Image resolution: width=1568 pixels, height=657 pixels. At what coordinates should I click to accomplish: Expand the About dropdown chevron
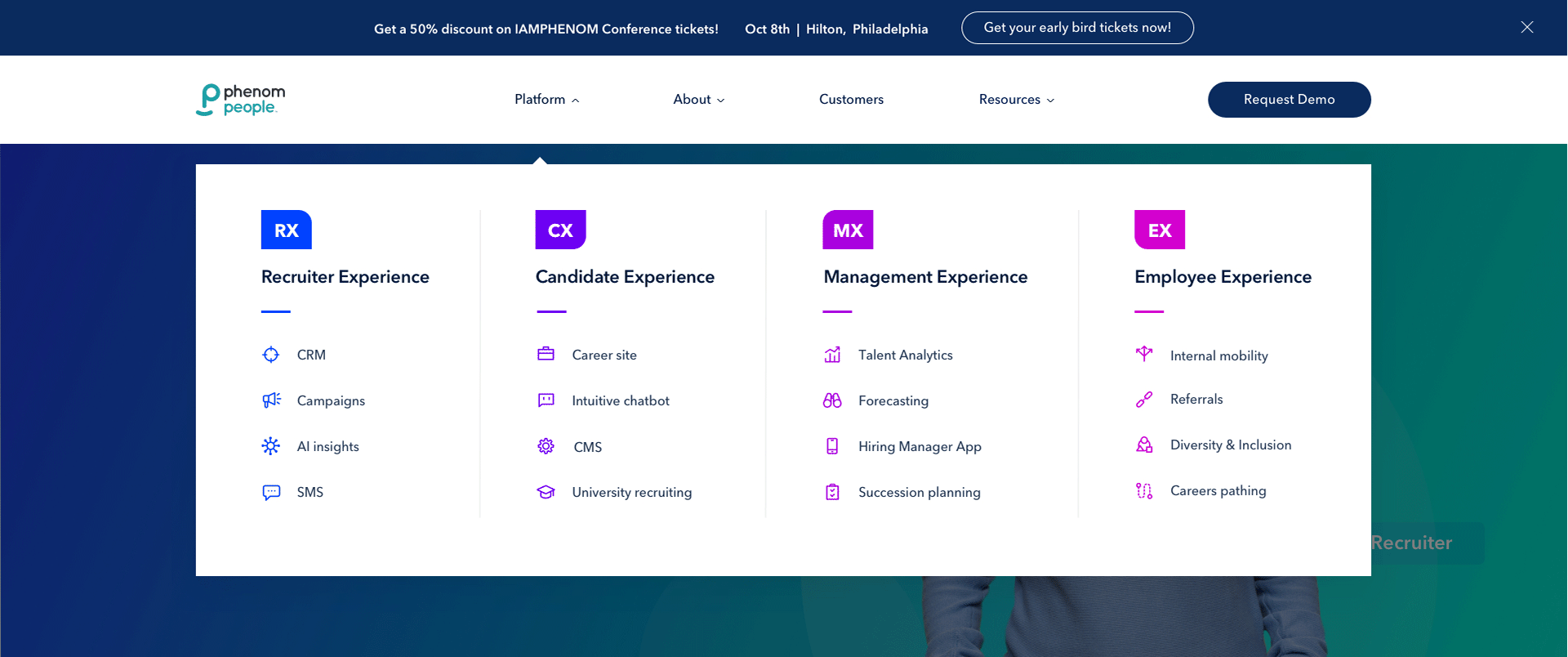click(721, 101)
